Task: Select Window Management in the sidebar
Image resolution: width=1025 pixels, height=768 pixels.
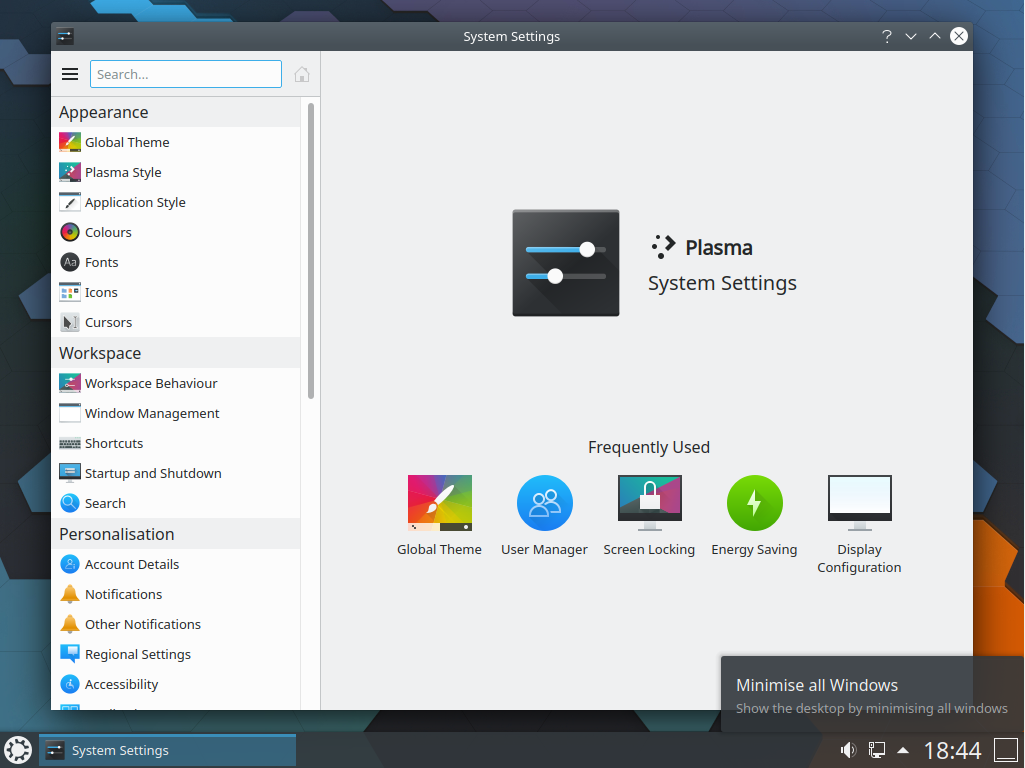Action: point(176,414)
